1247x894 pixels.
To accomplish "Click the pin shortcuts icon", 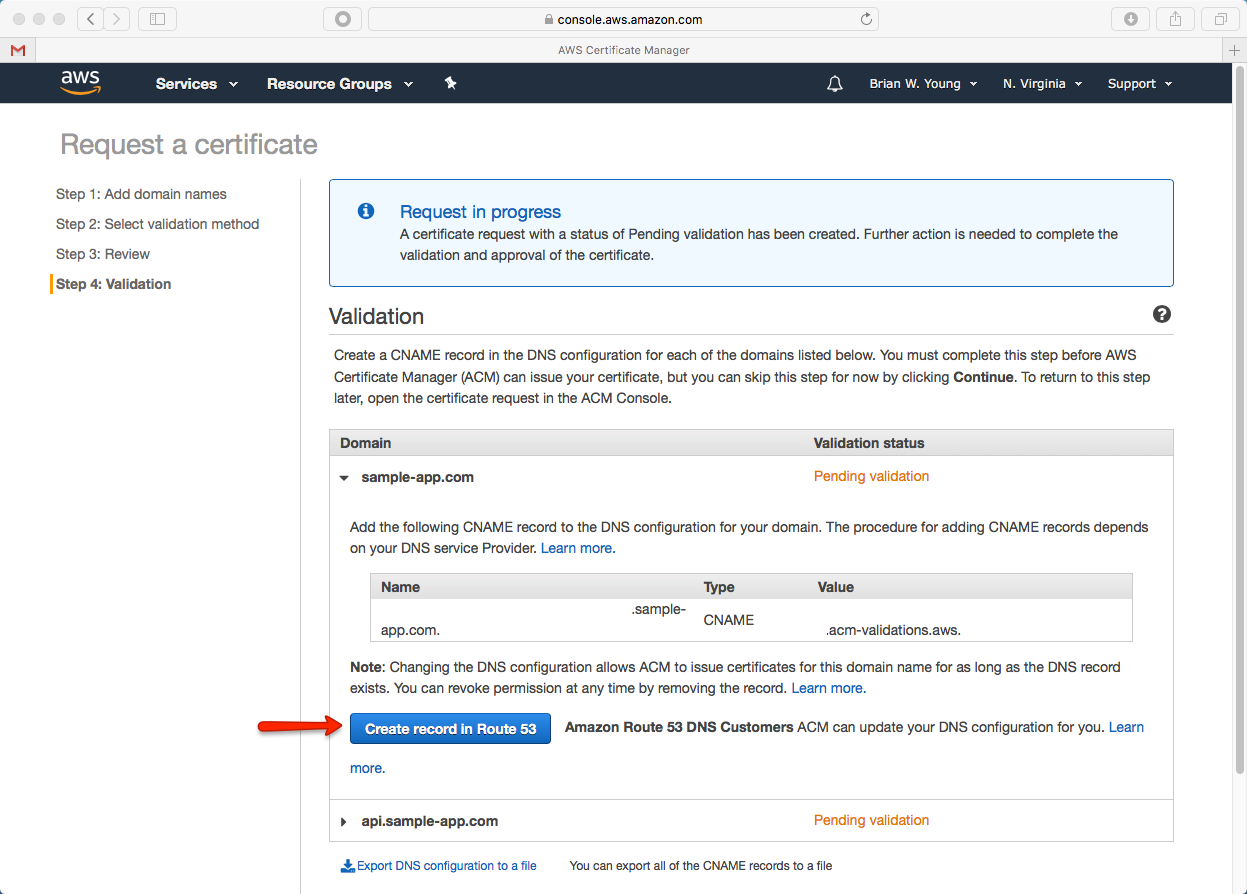I will click(x=450, y=84).
